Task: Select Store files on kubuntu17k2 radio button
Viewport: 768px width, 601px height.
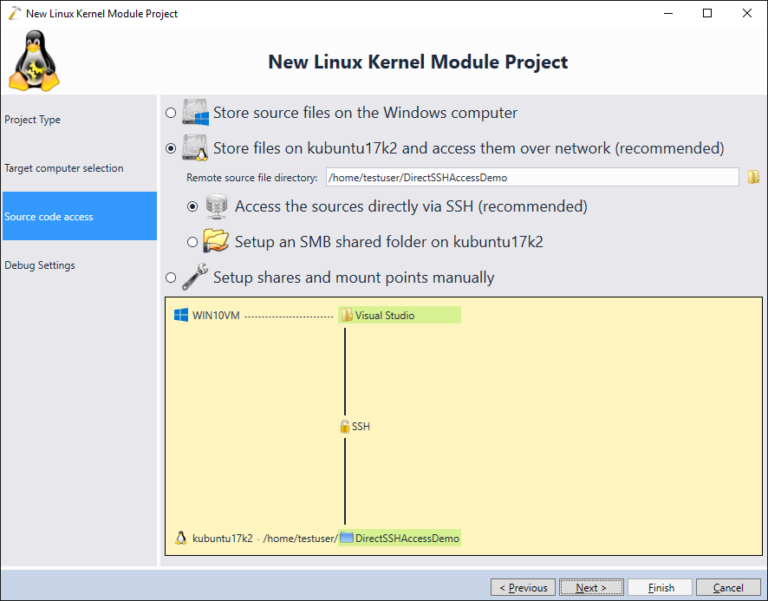Action: click(170, 148)
